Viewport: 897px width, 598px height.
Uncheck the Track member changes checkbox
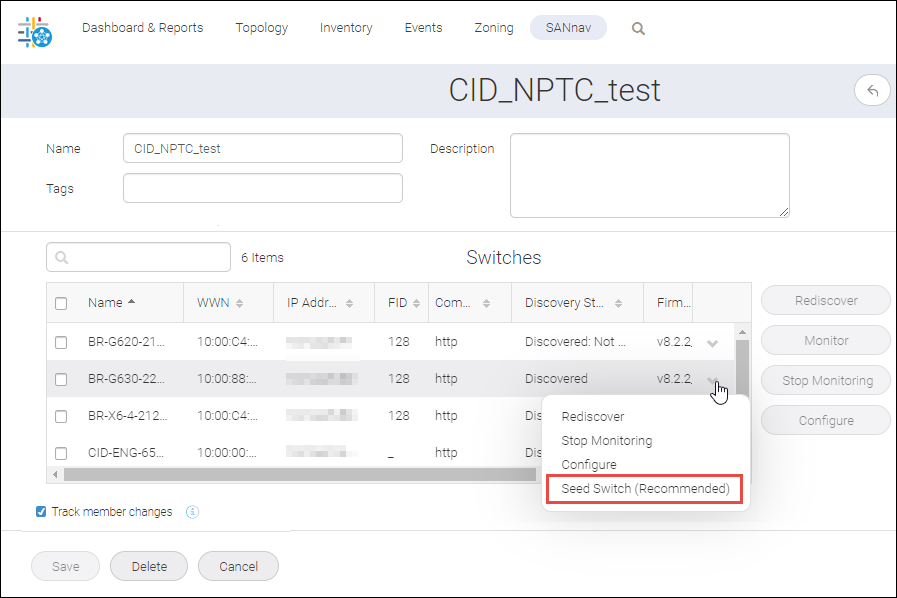tap(40, 511)
